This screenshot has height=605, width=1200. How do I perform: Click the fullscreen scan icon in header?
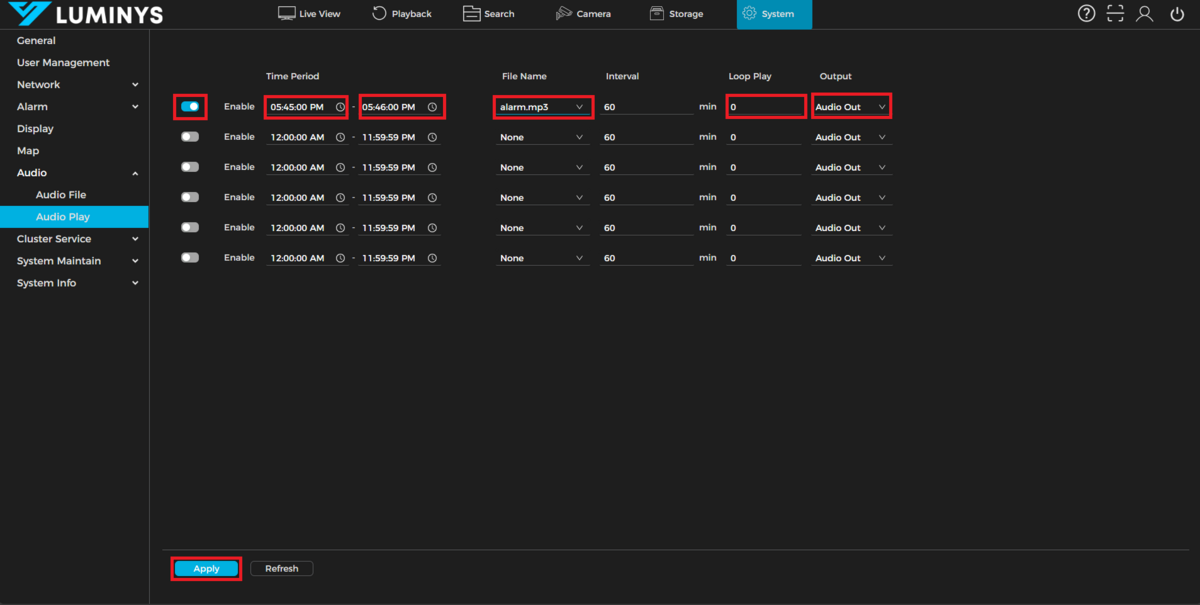pos(1115,14)
